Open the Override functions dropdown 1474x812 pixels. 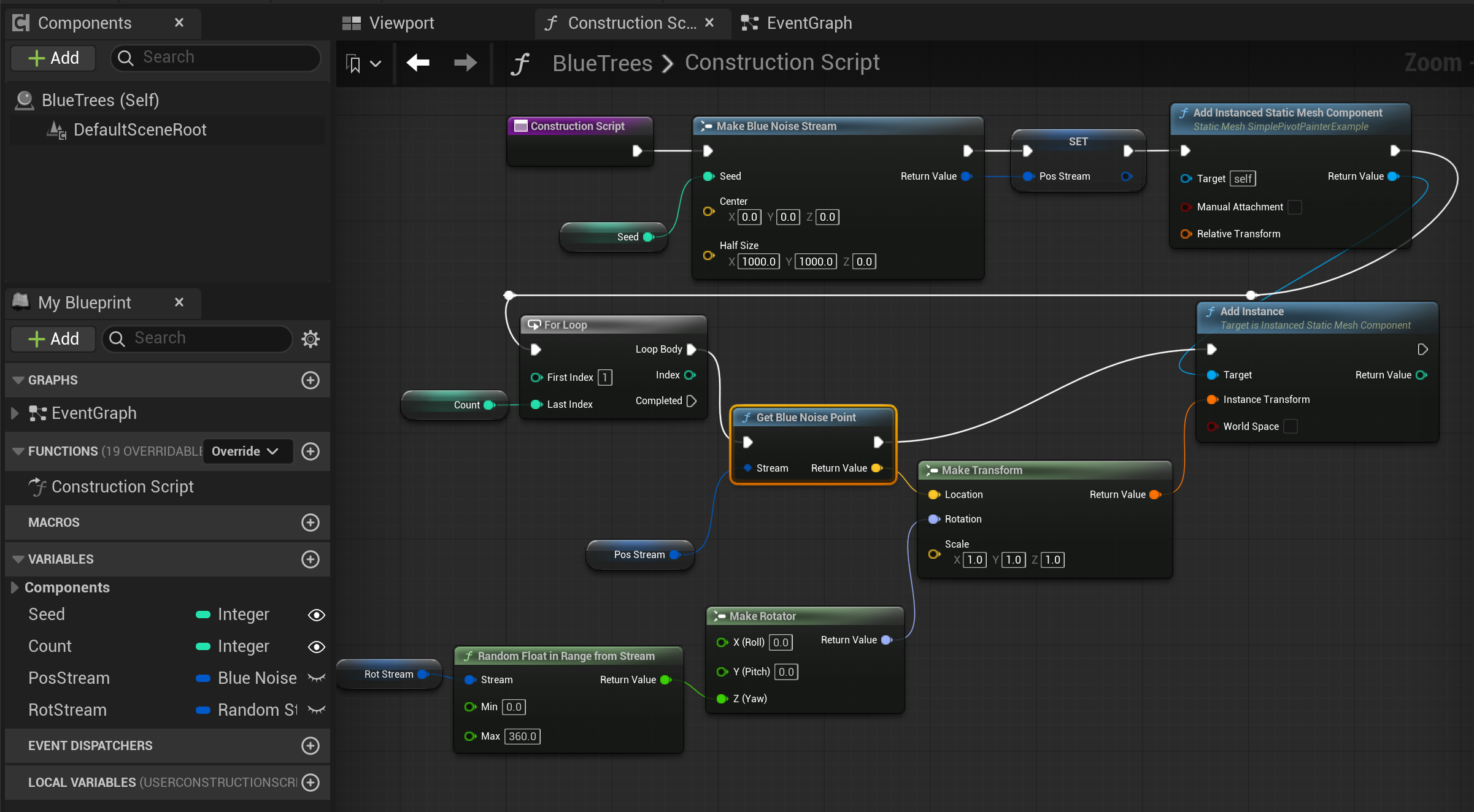(x=247, y=451)
